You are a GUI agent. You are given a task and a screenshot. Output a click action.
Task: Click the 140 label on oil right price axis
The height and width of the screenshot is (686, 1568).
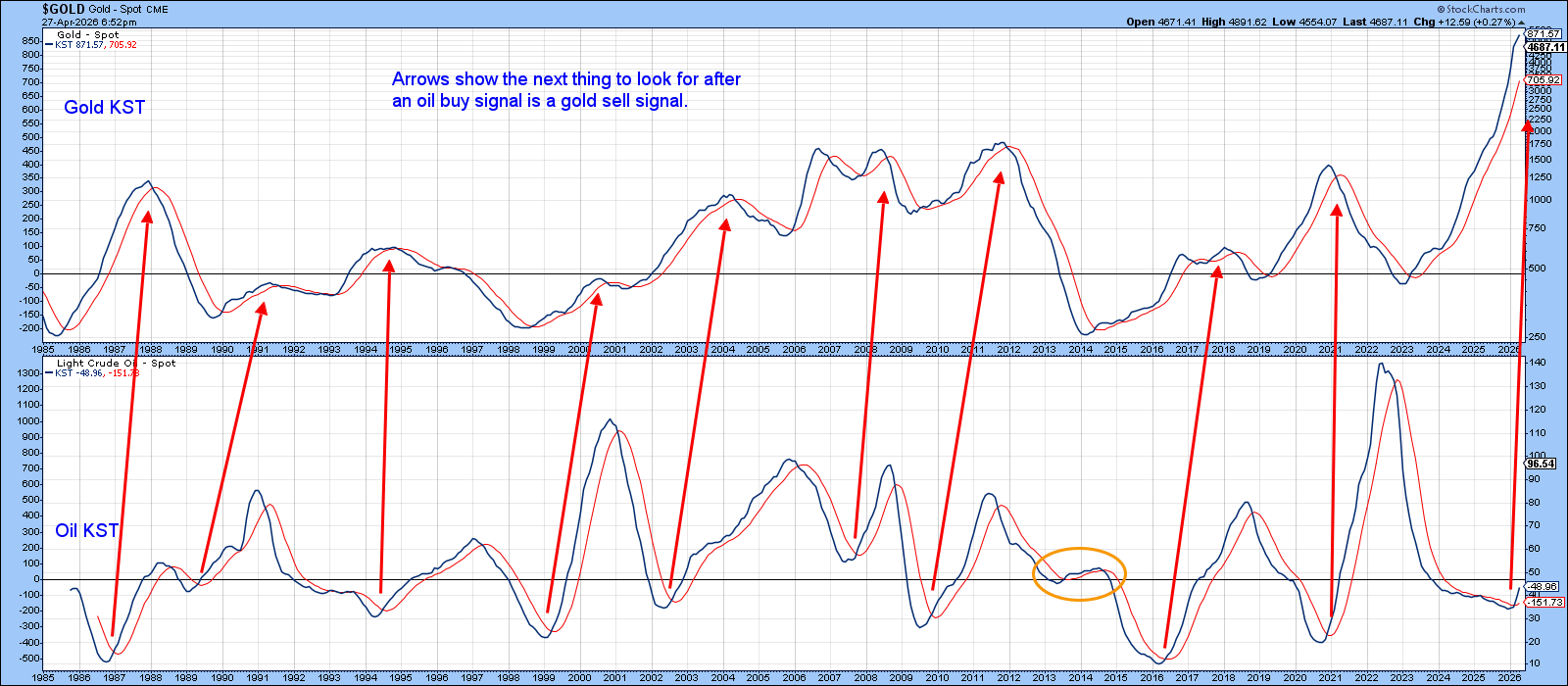tap(1538, 363)
